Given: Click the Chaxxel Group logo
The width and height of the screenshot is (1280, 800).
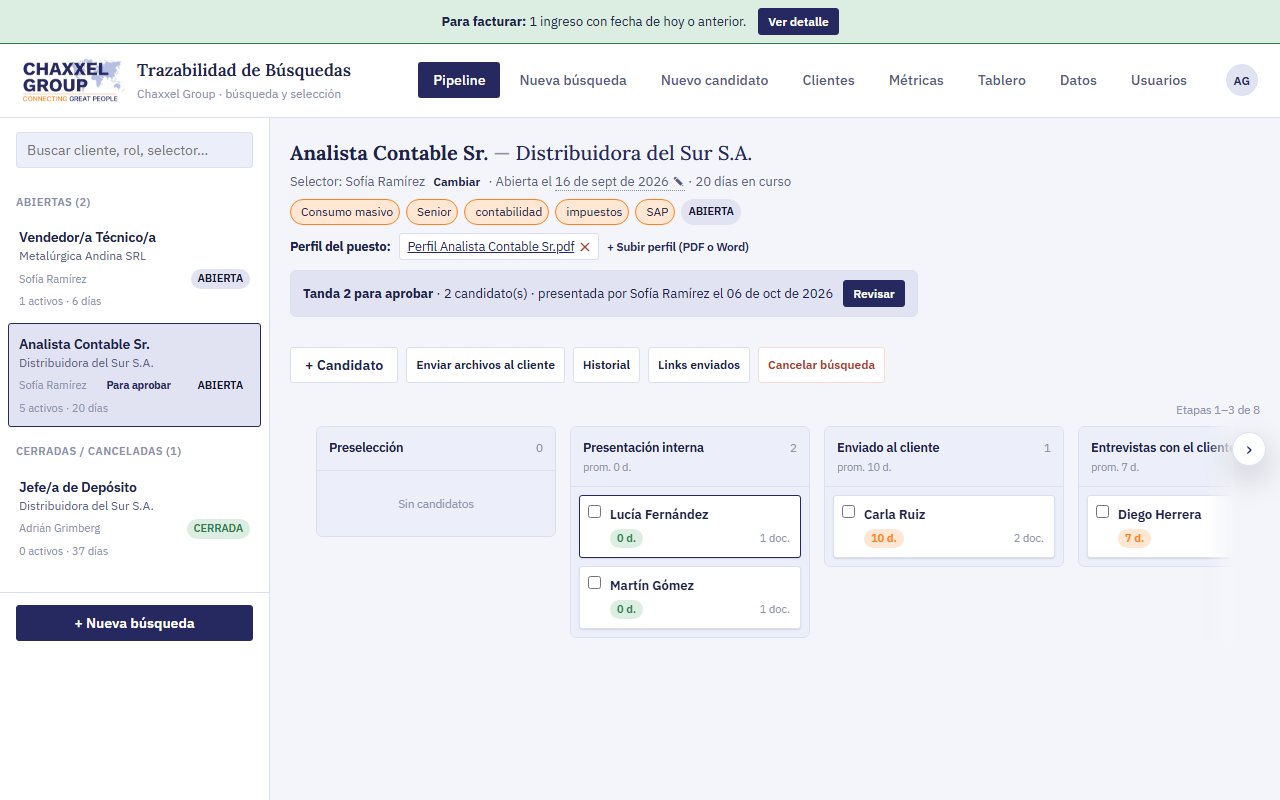Looking at the screenshot, I should coord(71,81).
